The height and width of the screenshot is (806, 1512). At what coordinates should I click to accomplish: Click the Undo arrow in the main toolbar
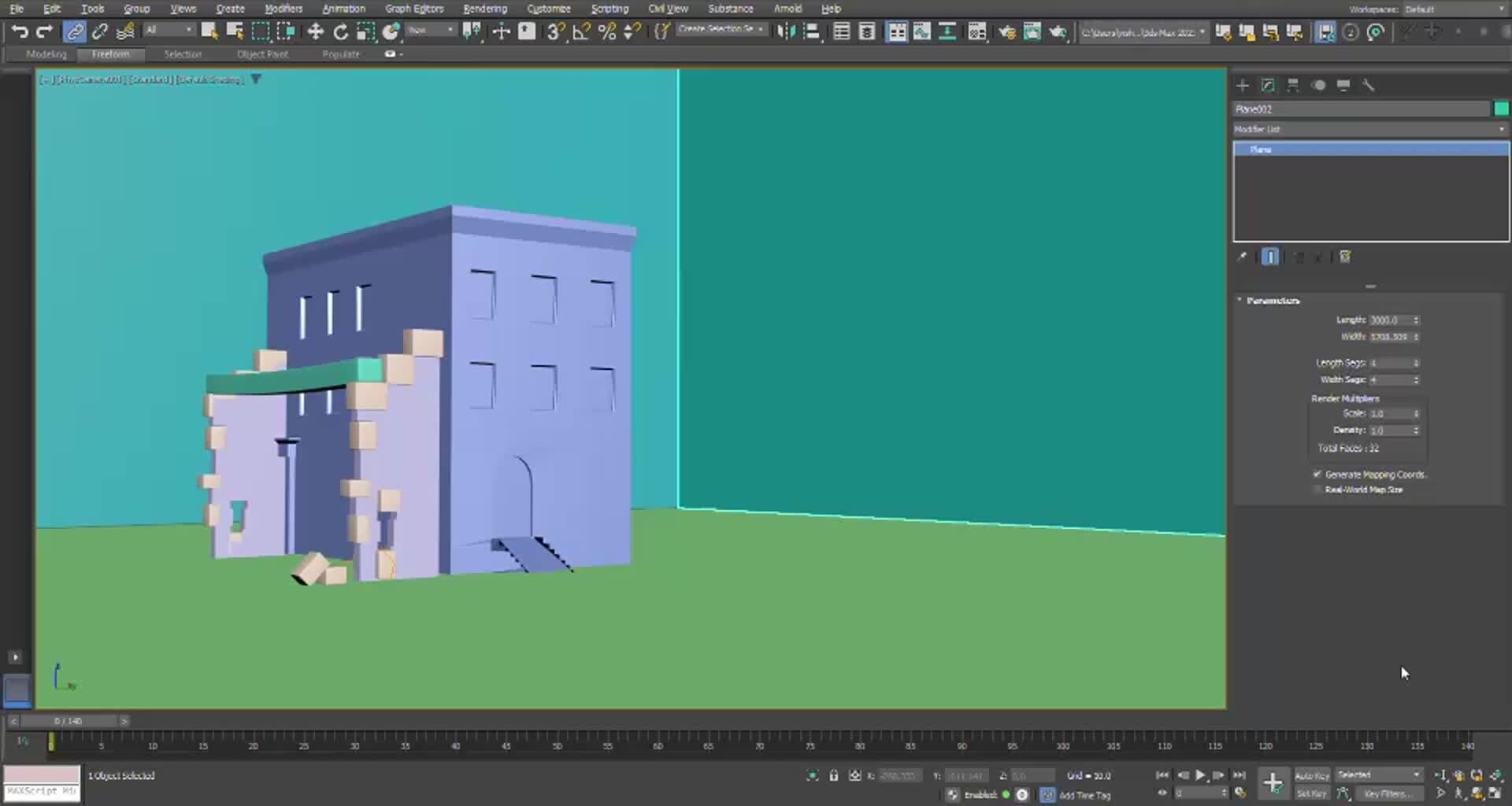point(20,31)
